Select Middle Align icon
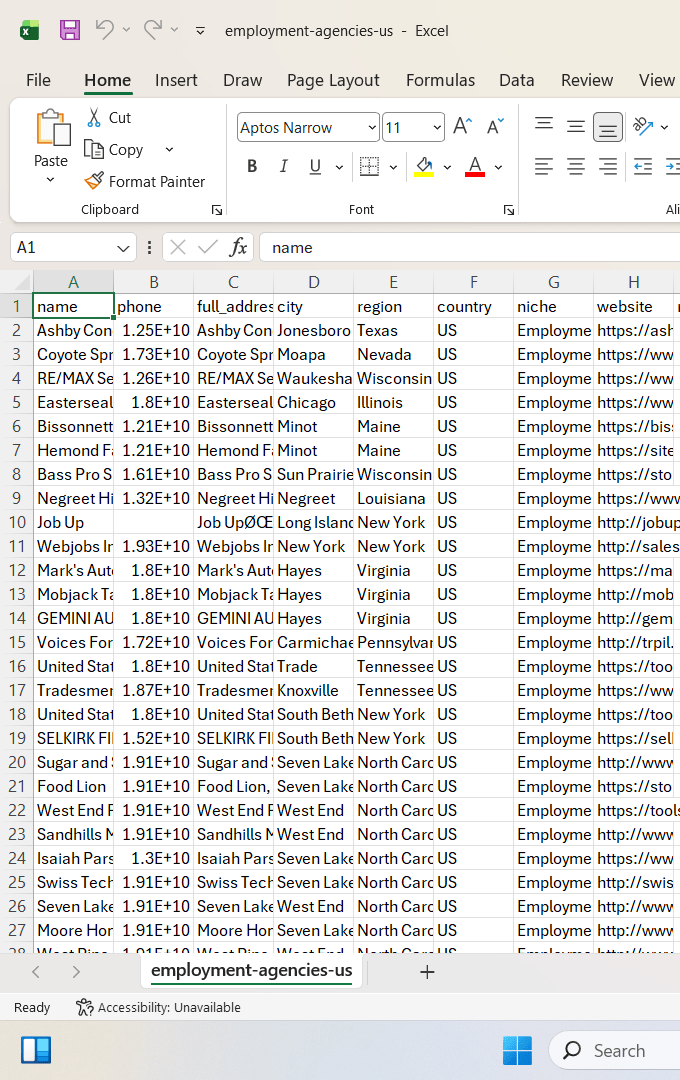The height and width of the screenshot is (1080, 680). (576, 127)
